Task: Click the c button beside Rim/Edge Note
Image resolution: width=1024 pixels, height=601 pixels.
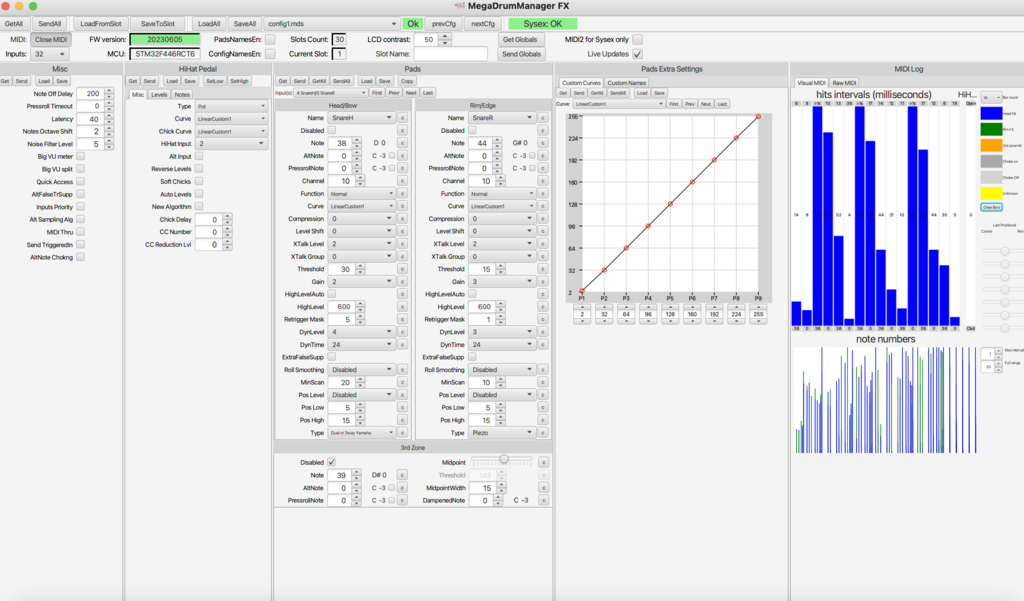Action: [543, 143]
